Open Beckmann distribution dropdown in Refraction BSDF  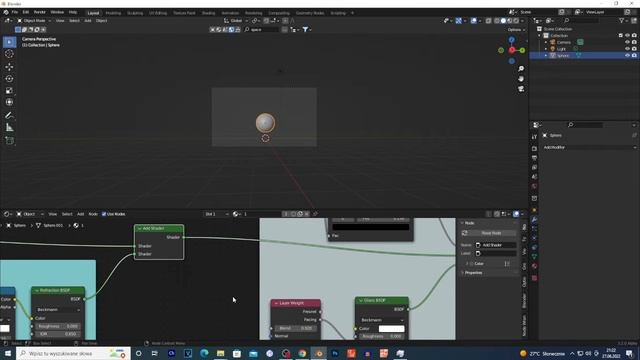tap(58, 310)
